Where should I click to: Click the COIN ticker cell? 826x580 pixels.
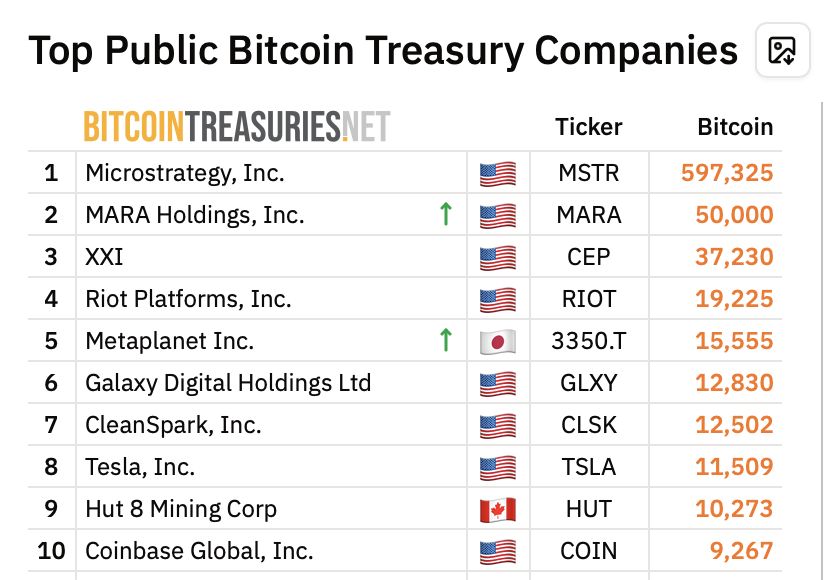point(588,551)
